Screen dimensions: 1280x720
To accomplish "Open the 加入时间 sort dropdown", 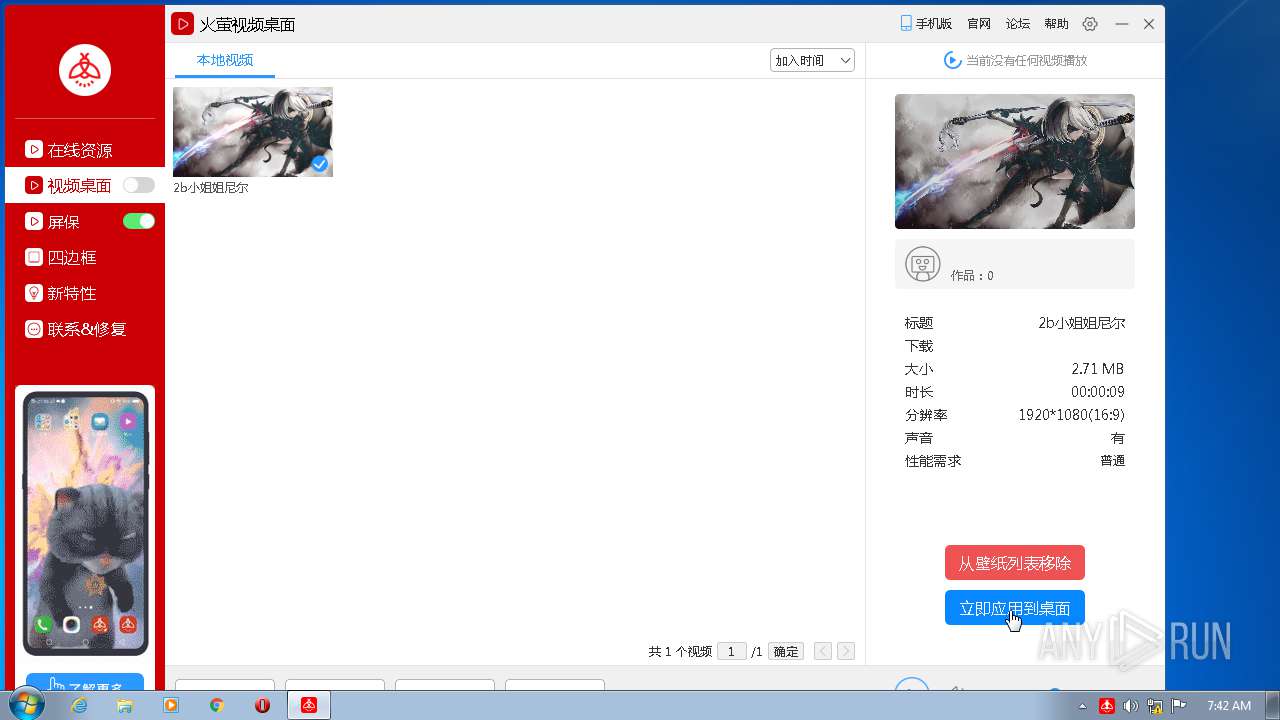I will point(812,60).
